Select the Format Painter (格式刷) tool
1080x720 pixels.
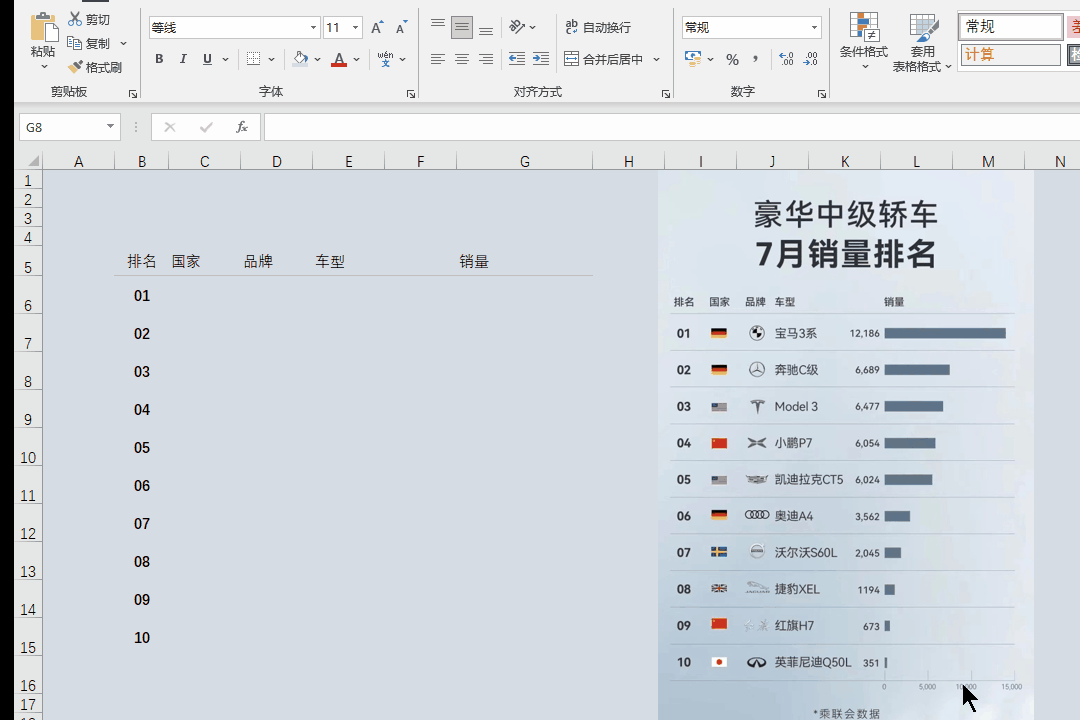95,67
